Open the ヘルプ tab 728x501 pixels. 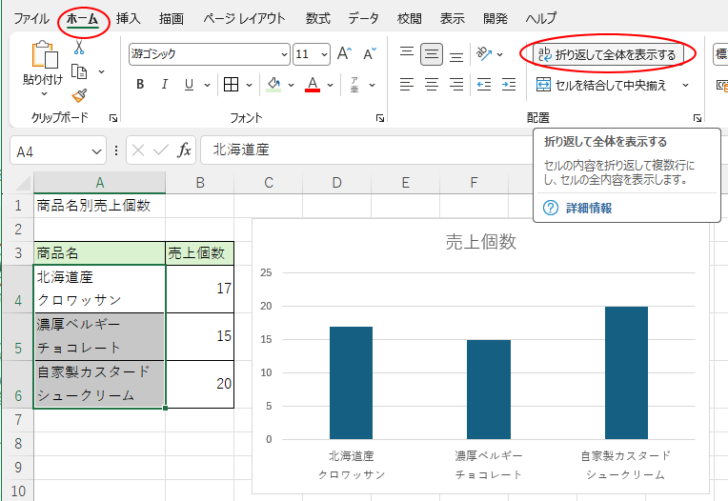tap(541, 19)
